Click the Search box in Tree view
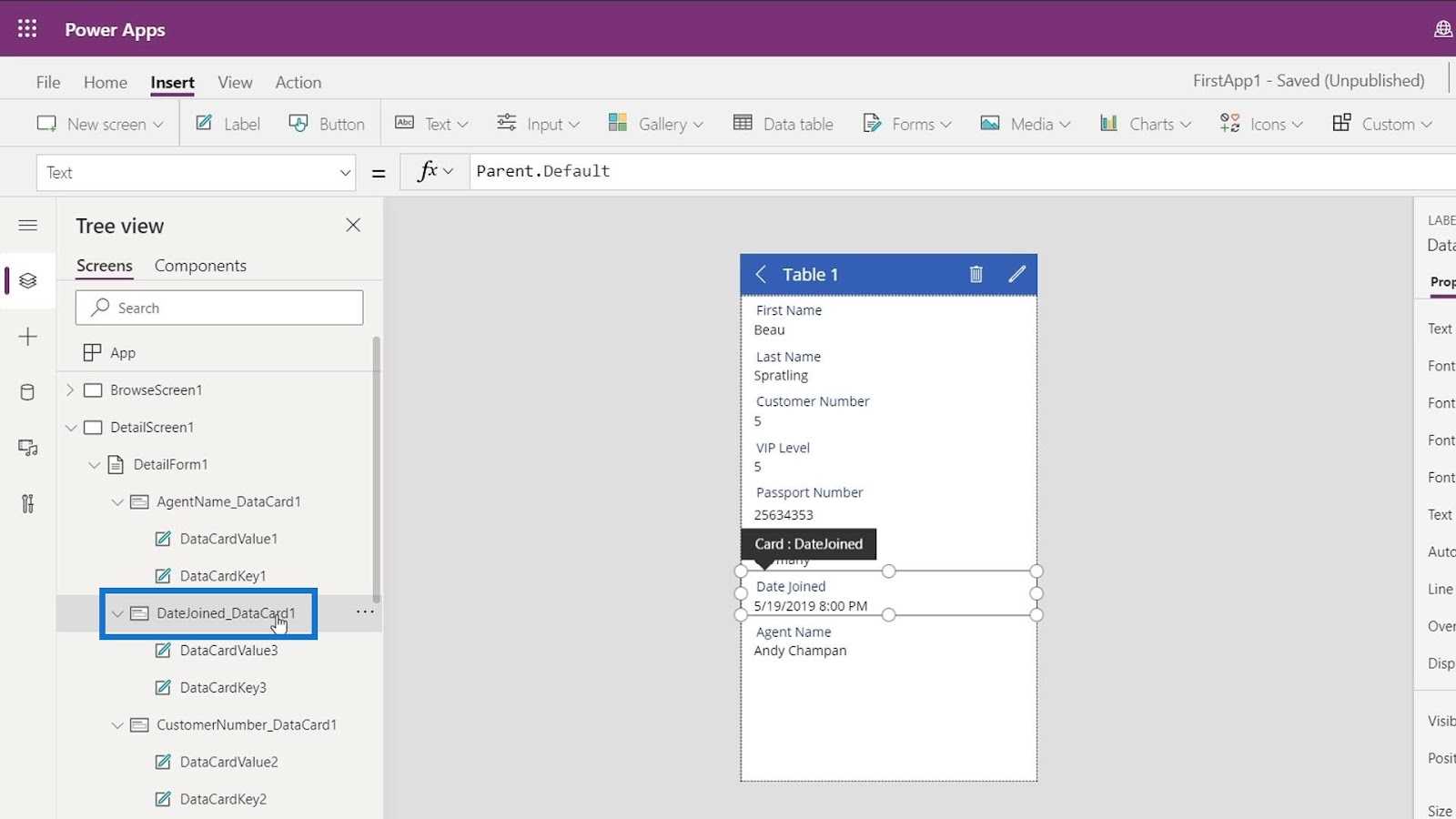The width and height of the screenshot is (1456, 819). point(219,308)
